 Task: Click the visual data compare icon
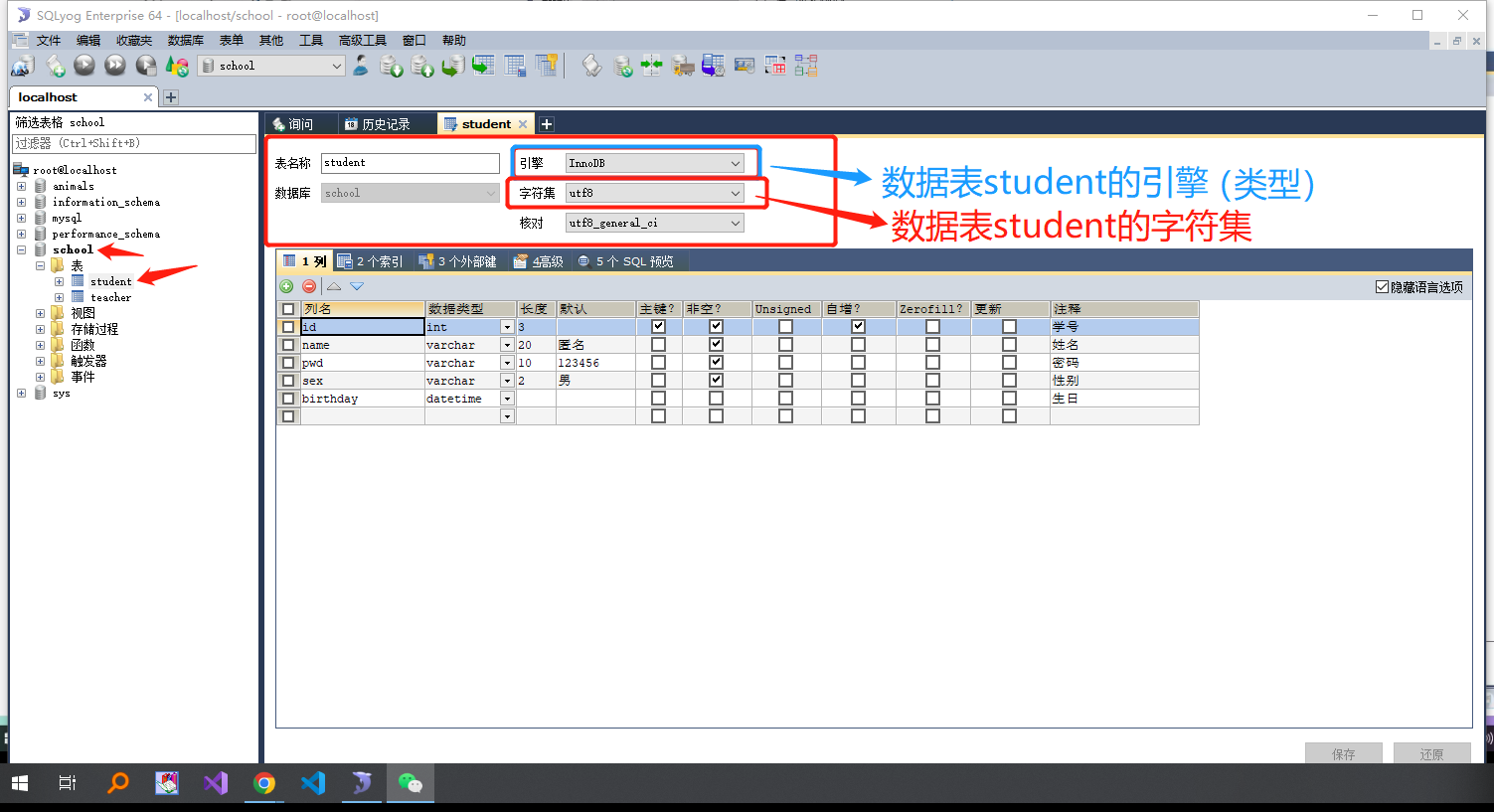point(744,66)
